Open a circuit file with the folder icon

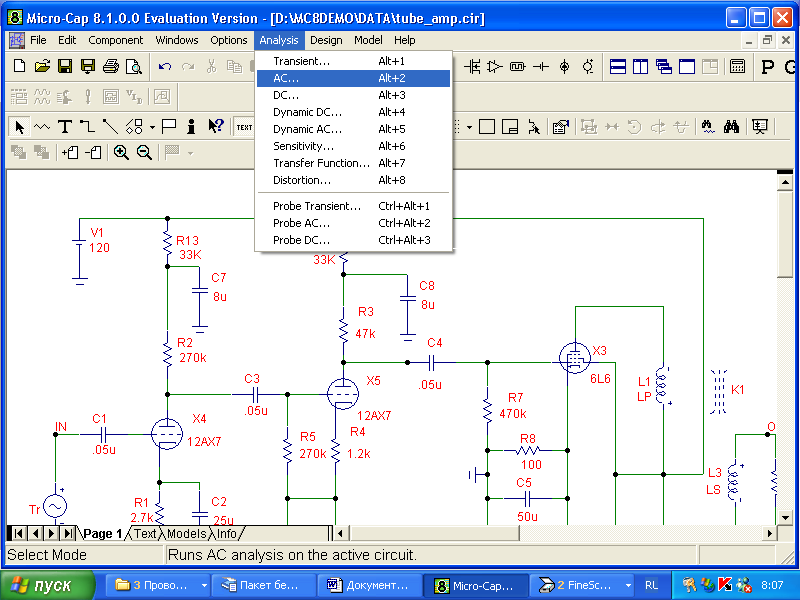coord(42,66)
